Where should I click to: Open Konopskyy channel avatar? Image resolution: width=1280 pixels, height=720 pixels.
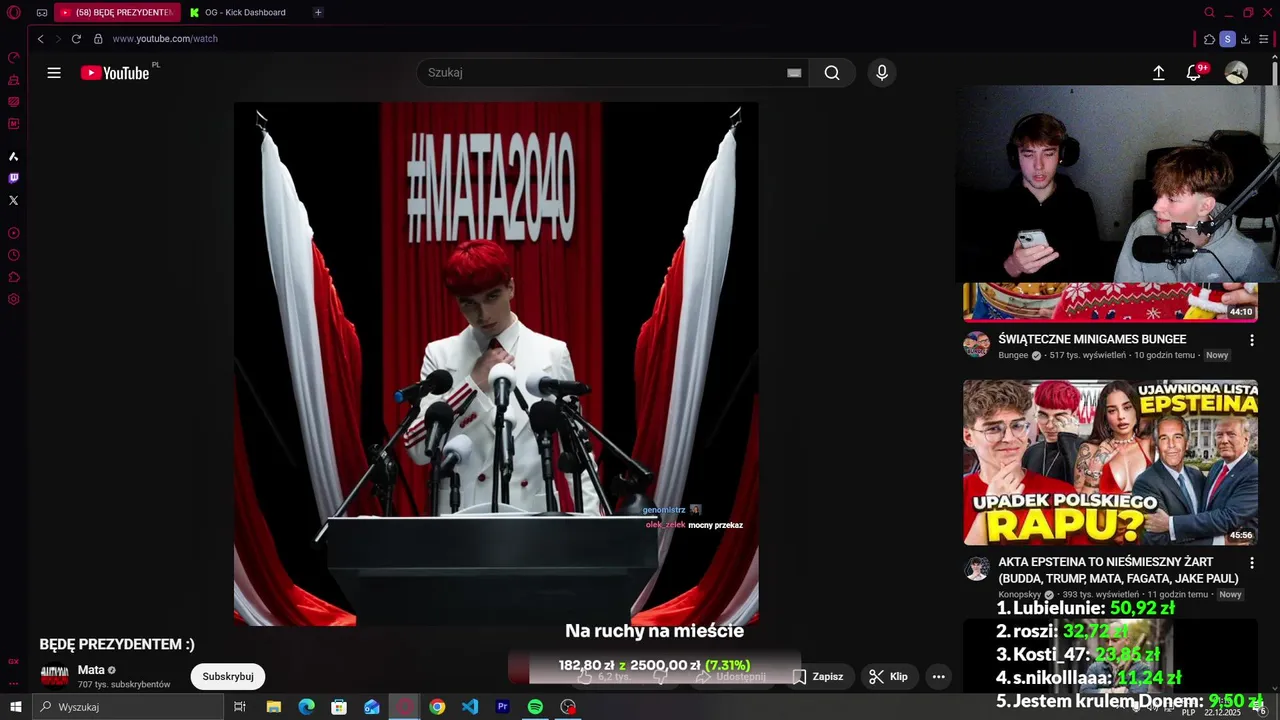[x=976, y=569]
